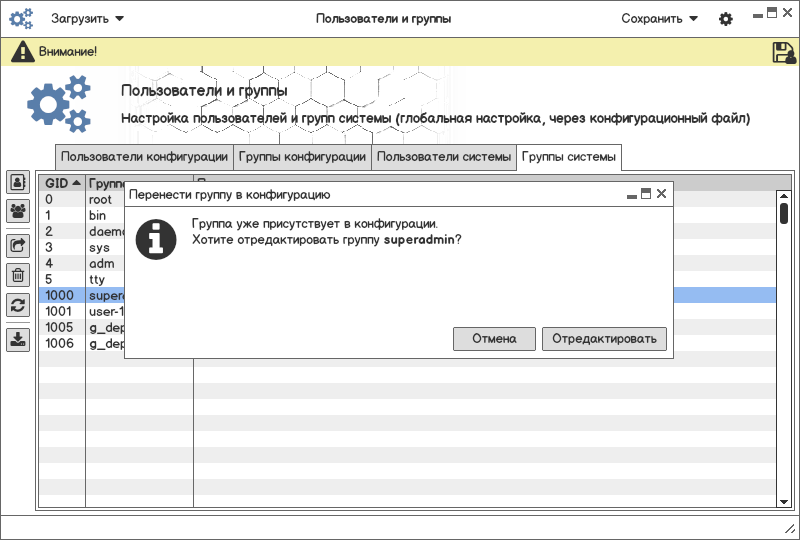Open the Сохранить dropdown menu
Viewport: 800px width, 540px height.
[659, 18]
